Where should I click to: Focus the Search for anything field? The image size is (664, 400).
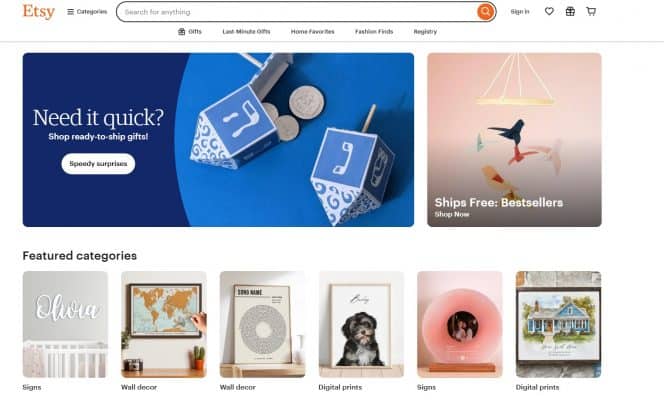pos(296,12)
